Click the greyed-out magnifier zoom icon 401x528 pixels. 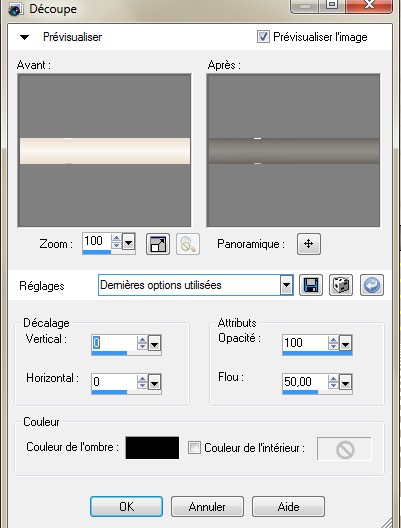click(188, 244)
